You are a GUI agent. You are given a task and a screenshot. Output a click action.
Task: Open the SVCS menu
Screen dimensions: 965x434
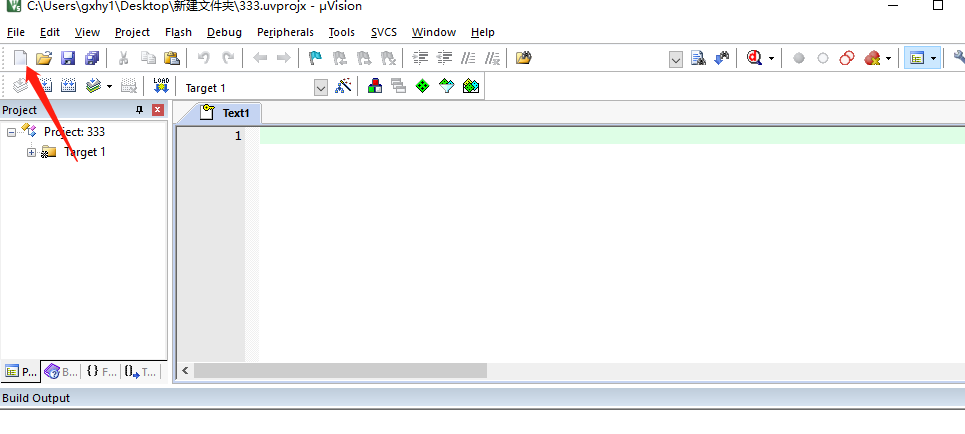point(384,32)
